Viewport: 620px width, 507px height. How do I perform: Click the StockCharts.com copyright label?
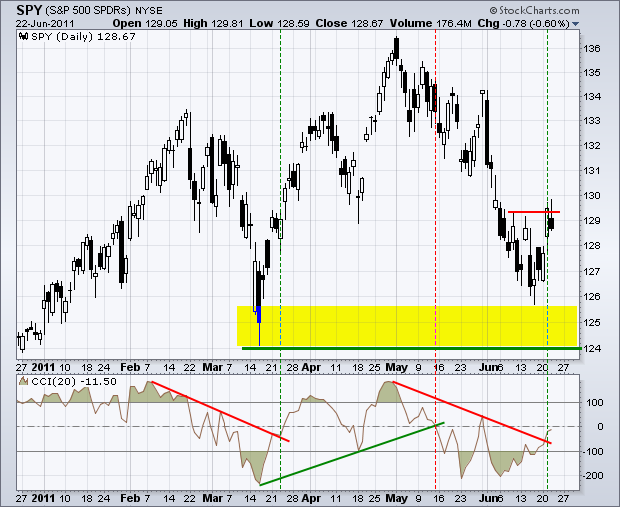[x=535, y=10]
